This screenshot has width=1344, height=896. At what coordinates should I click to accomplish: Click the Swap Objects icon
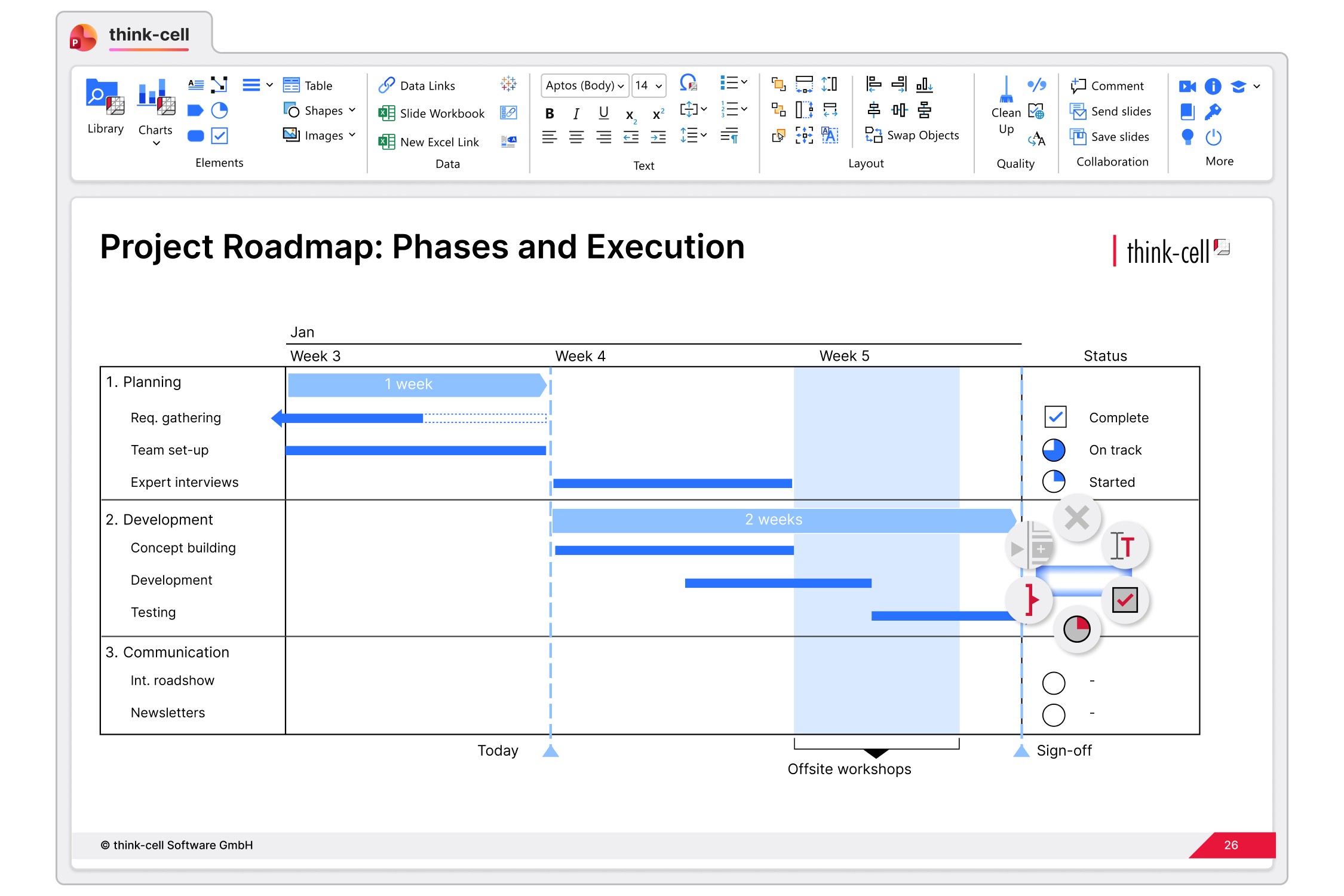873,136
